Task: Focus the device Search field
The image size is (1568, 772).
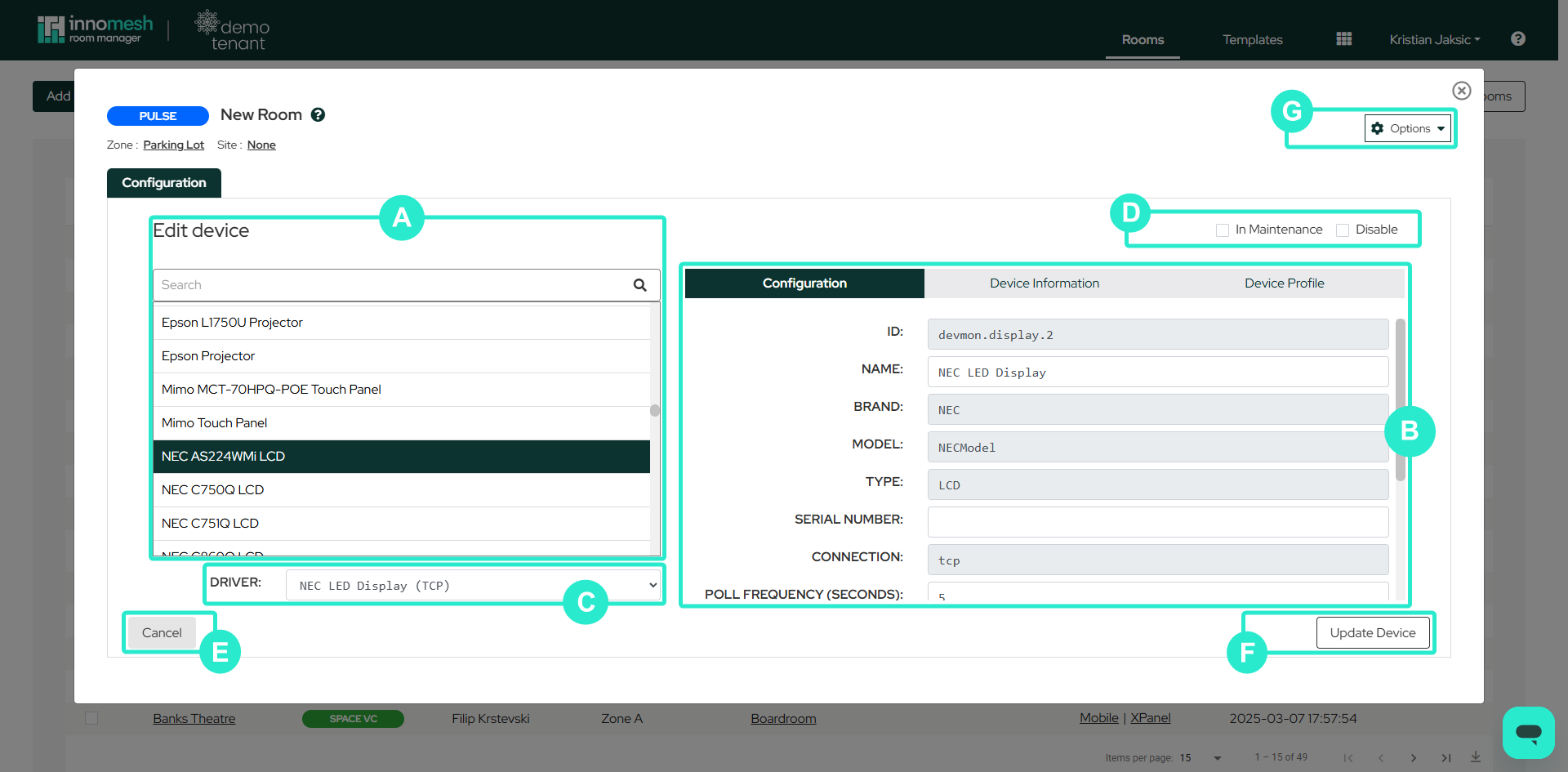Action: [406, 285]
